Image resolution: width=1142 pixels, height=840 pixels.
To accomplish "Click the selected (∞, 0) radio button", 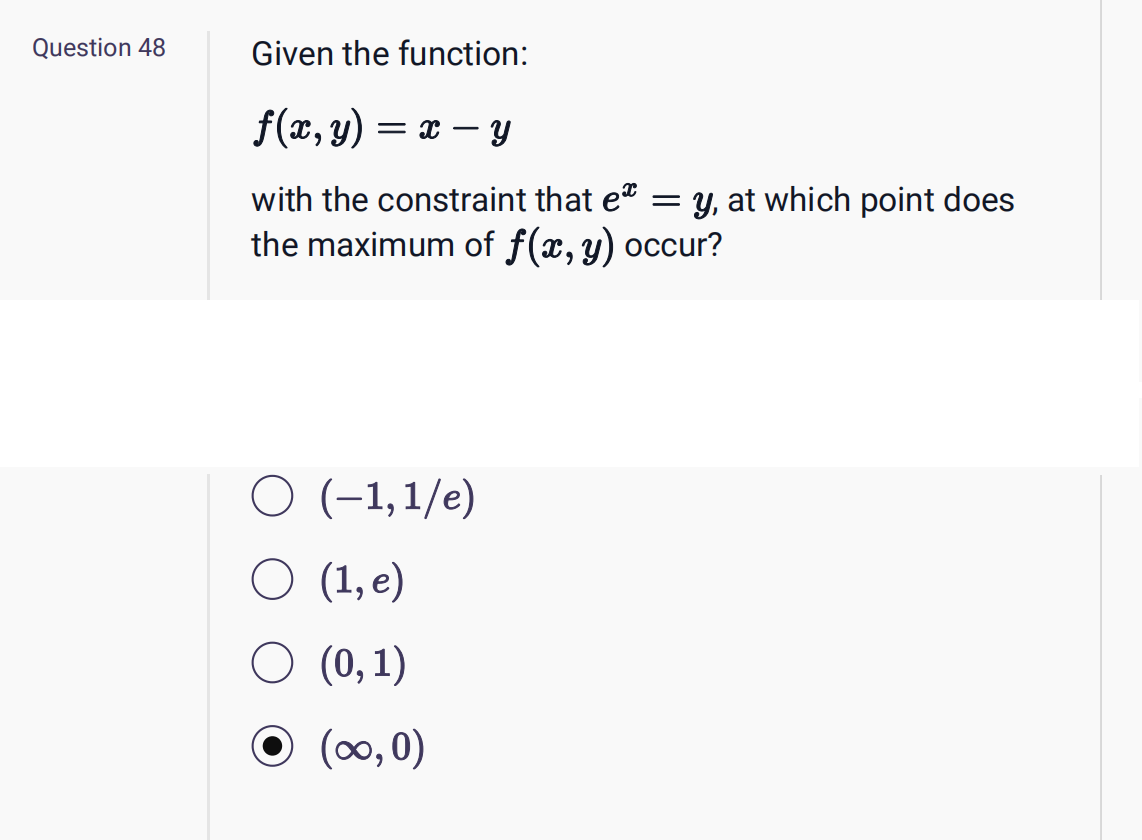I will [271, 746].
